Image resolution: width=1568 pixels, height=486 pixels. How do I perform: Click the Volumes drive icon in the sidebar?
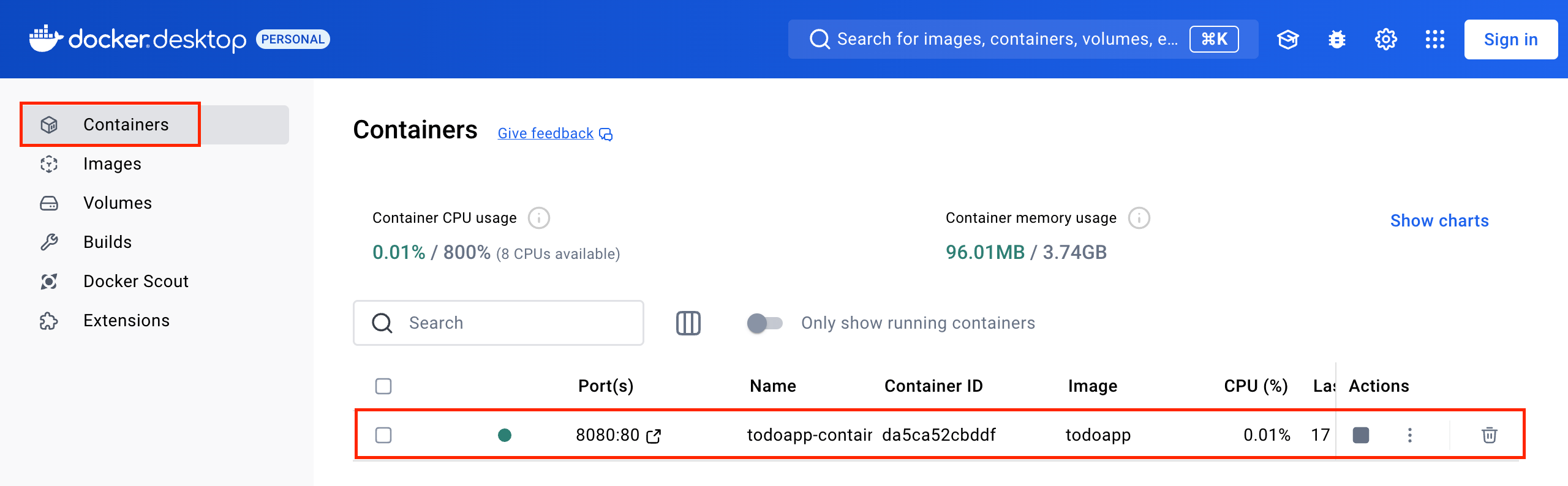click(49, 203)
